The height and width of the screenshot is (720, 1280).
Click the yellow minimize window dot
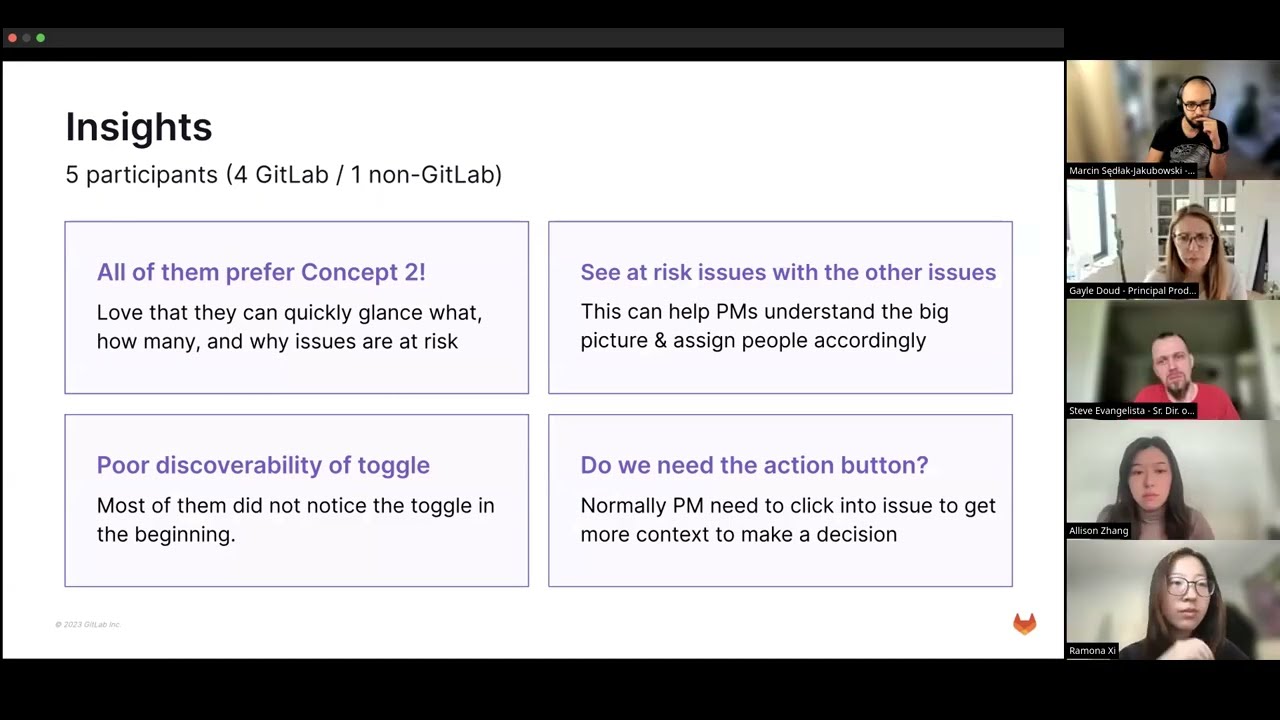pyautogui.click(x=26, y=38)
